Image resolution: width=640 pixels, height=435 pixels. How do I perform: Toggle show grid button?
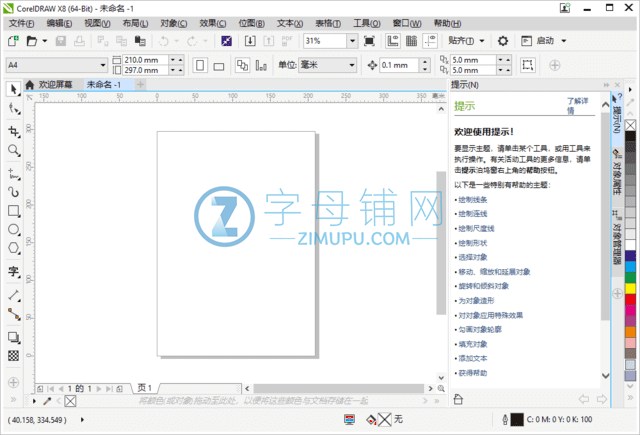pos(411,41)
